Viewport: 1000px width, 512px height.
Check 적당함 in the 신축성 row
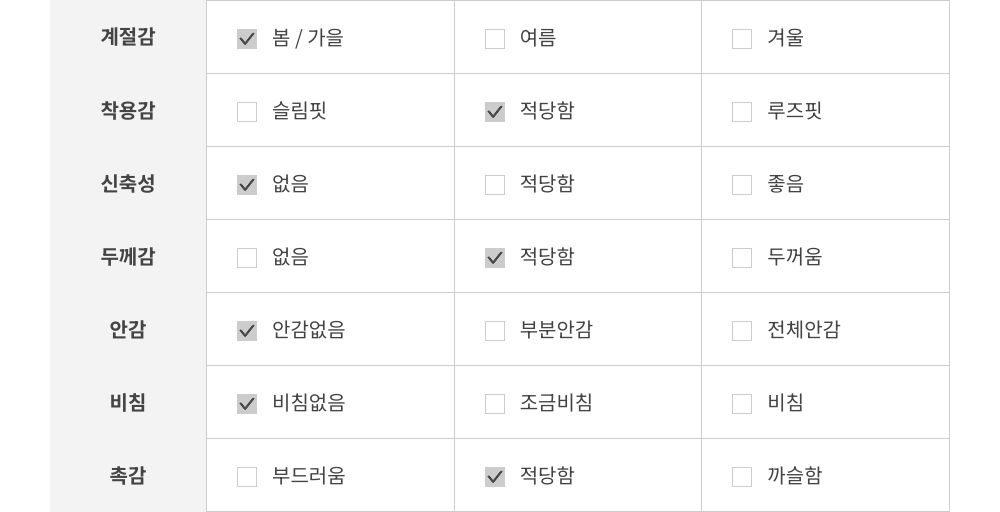point(495,185)
